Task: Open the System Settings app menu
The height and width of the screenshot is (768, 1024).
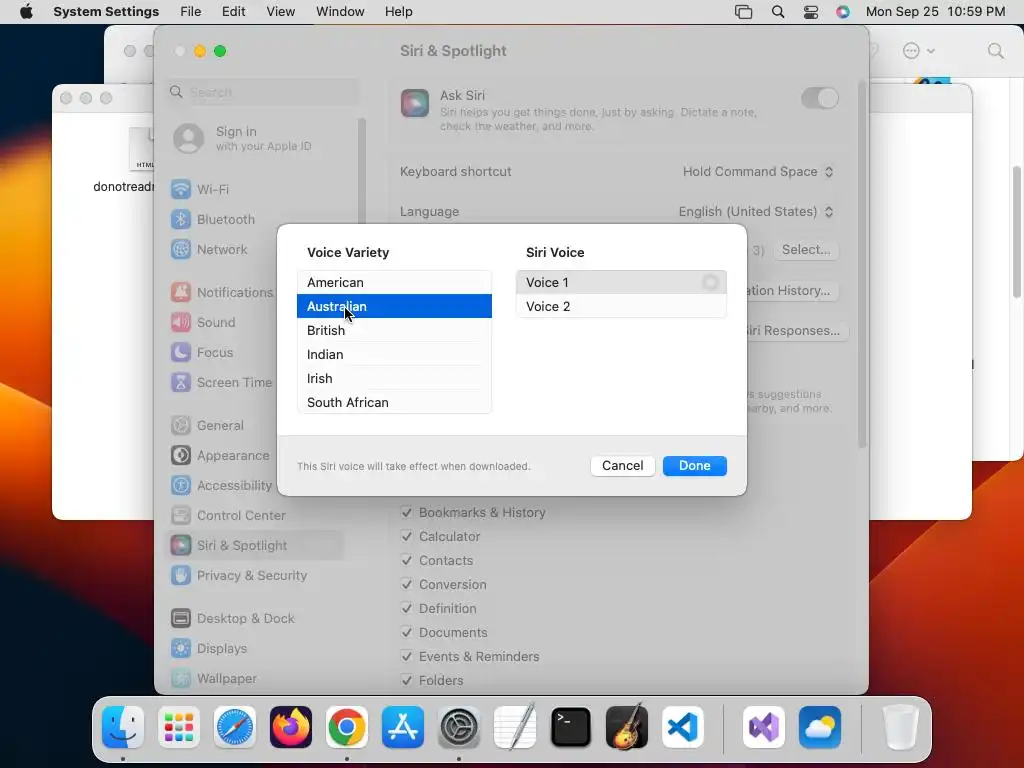Action: tap(106, 12)
